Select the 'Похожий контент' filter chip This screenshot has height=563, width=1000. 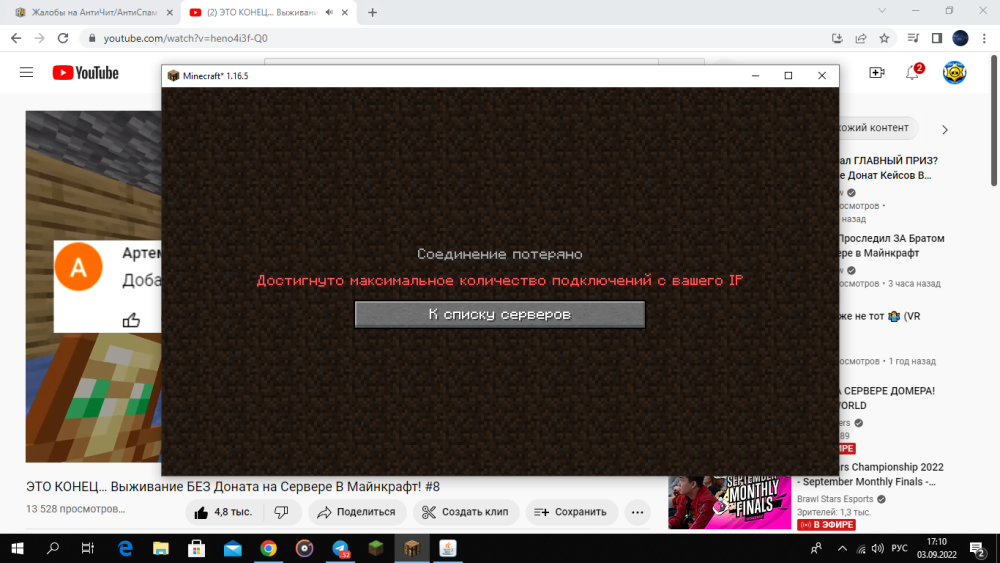[x=878, y=128]
